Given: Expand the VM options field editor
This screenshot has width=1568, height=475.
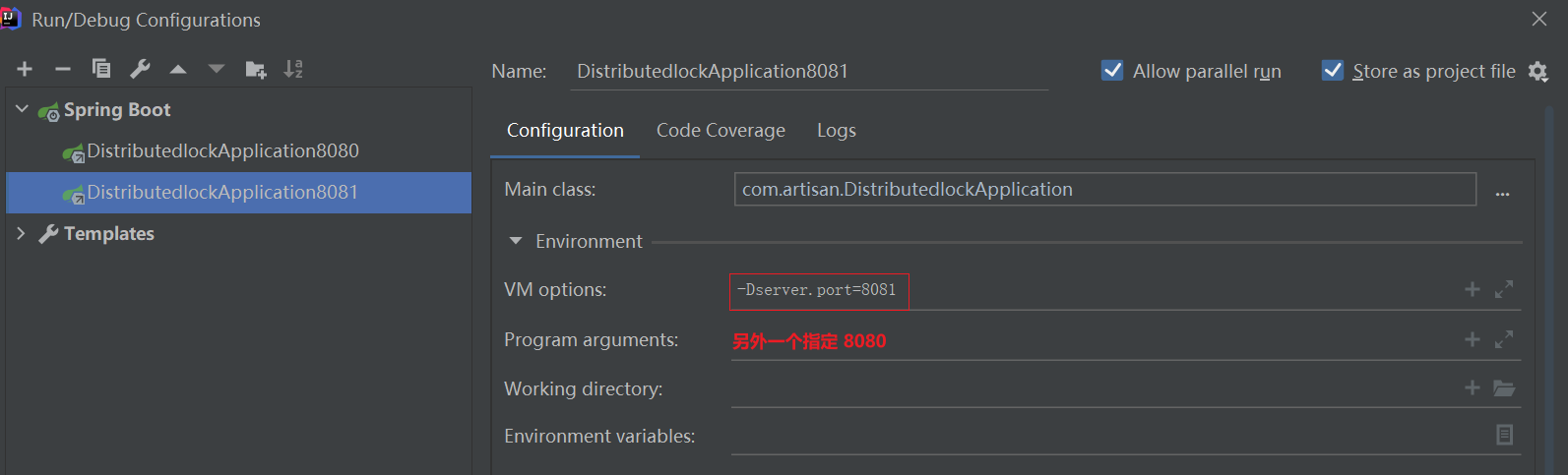Looking at the screenshot, I should click(1504, 289).
